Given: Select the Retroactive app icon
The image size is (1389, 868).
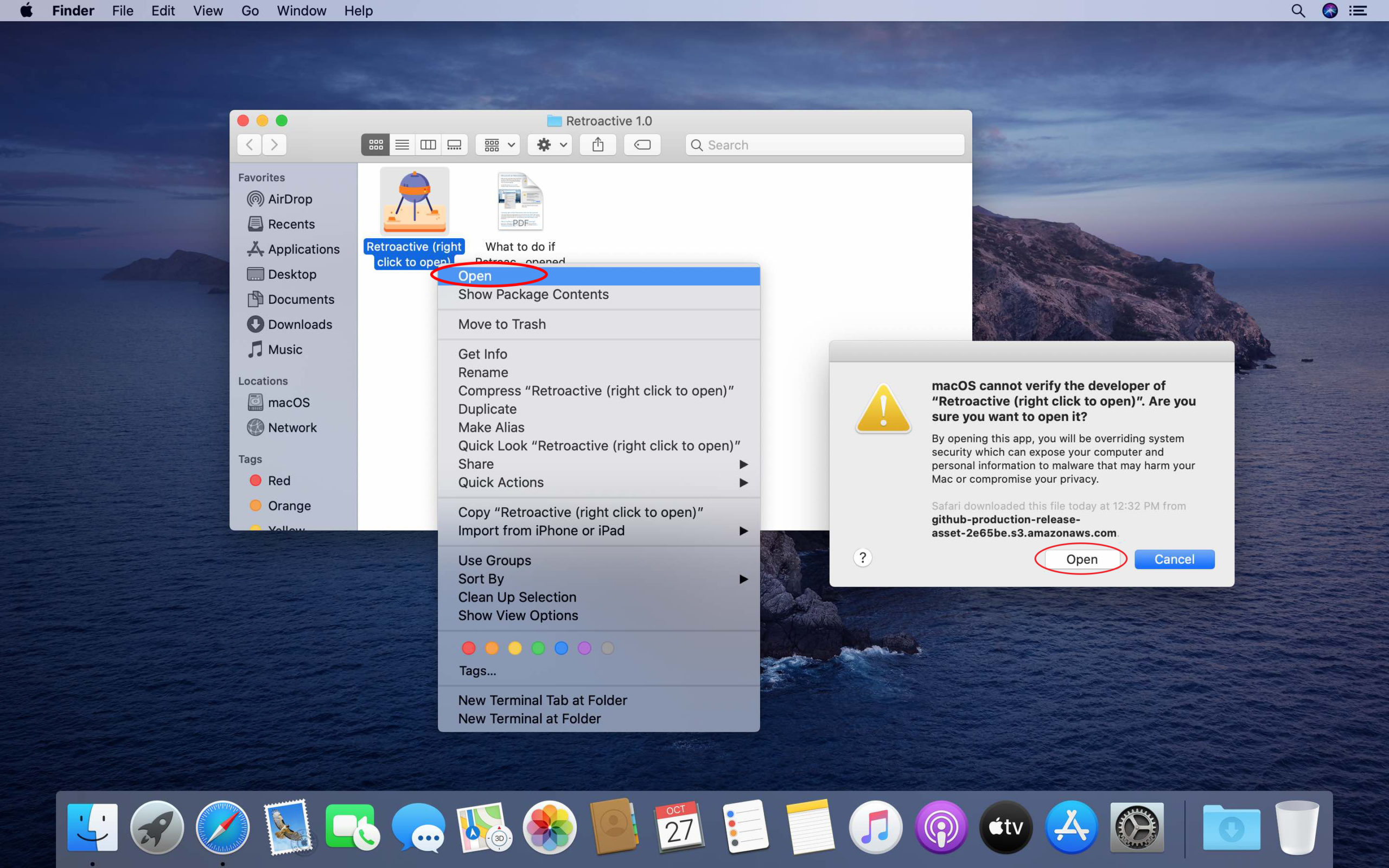Looking at the screenshot, I should pos(415,201).
